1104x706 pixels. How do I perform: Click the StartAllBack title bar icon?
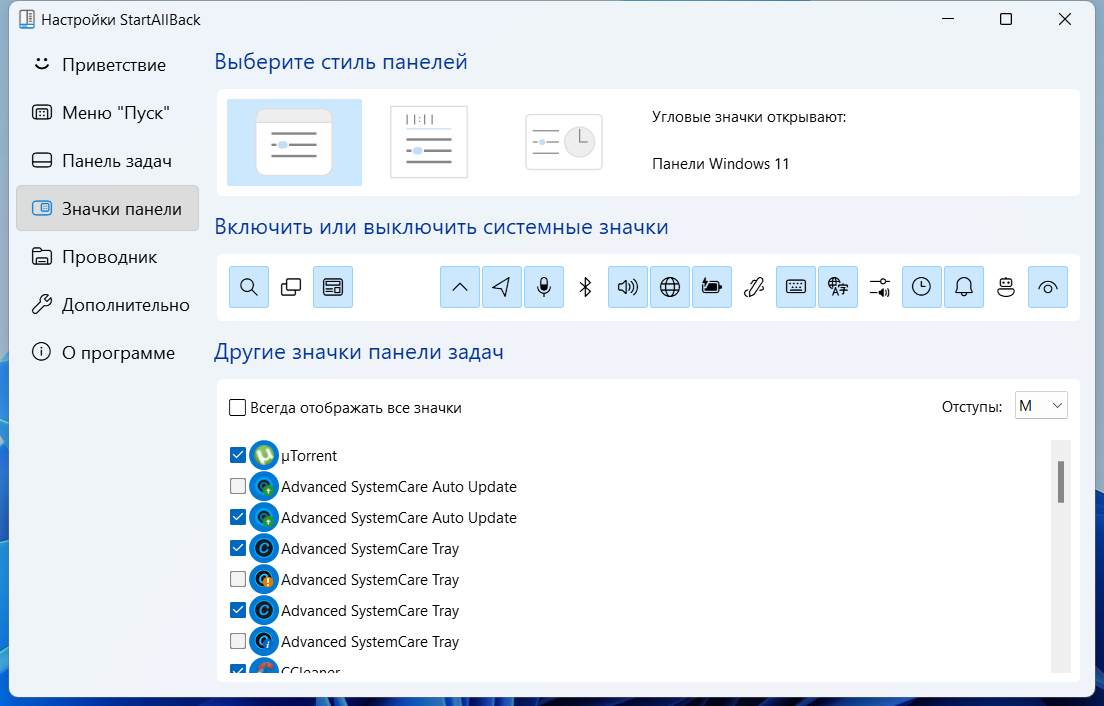coord(27,19)
